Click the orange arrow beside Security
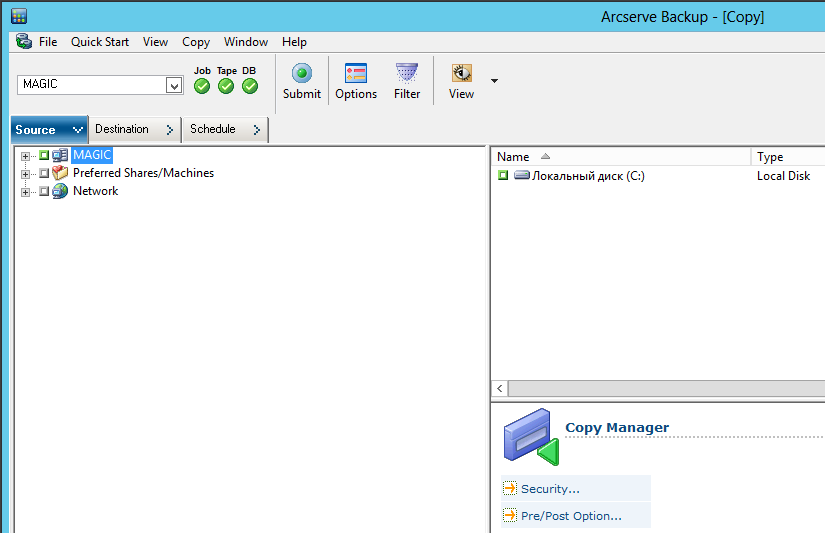This screenshot has height=533, width=825. (x=510, y=488)
